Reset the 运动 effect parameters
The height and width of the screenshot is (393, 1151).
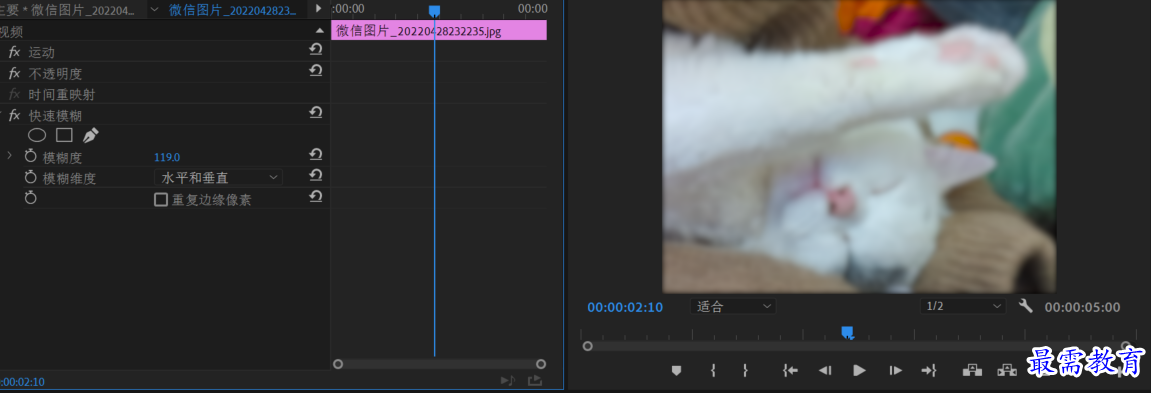tap(316, 50)
